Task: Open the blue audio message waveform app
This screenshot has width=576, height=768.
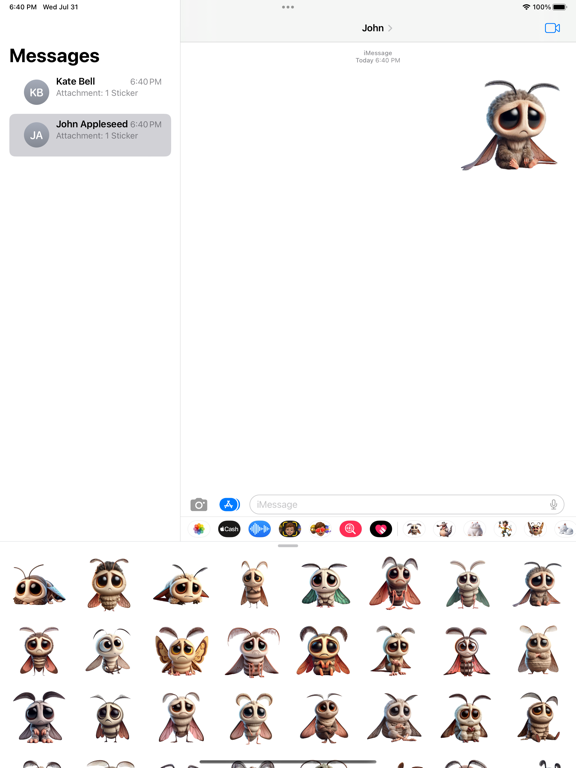Action: tap(260, 529)
